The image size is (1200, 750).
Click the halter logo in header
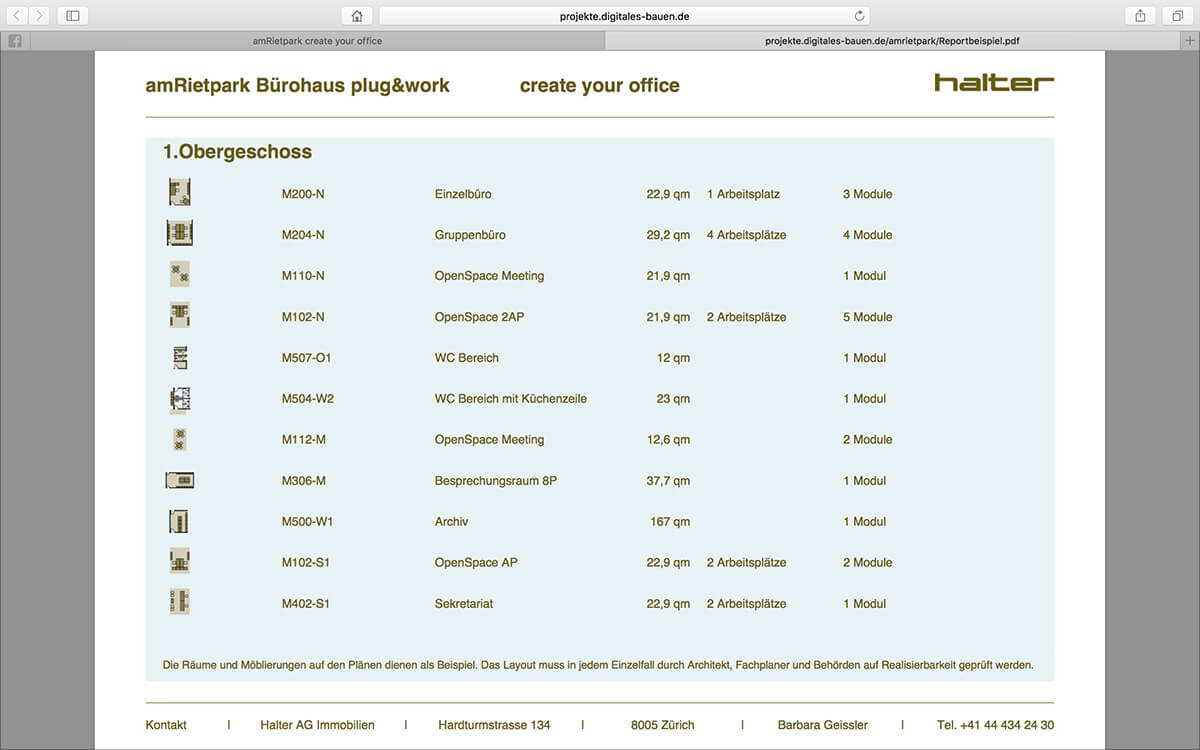pos(993,83)
